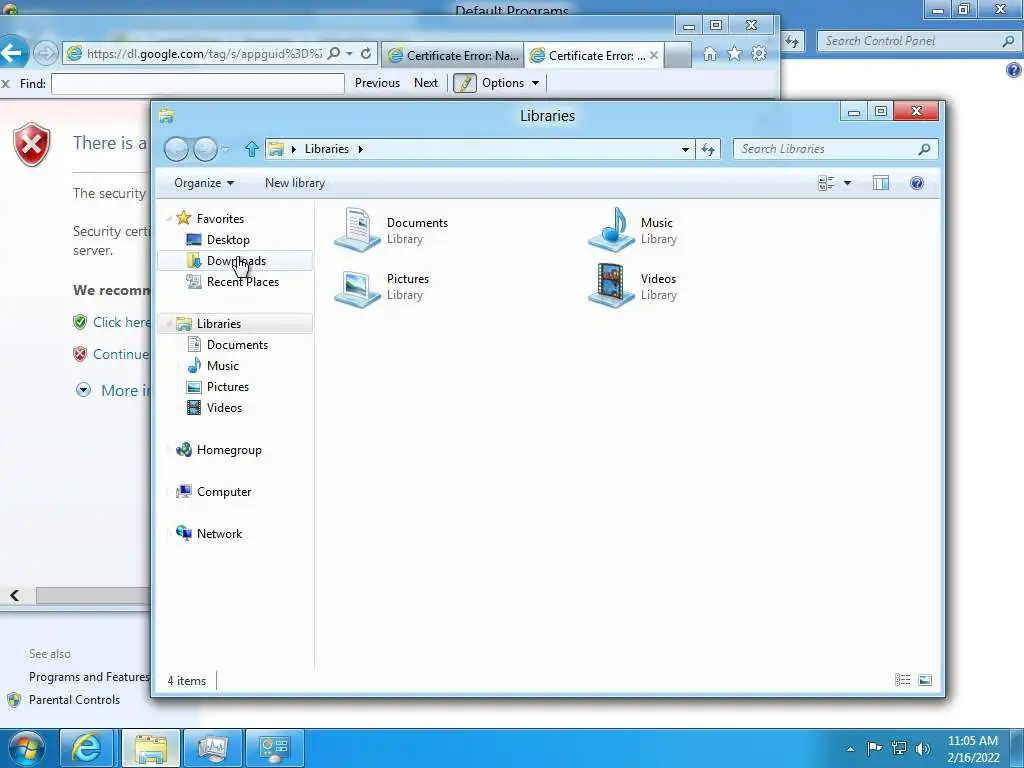Open the Documents library icon
Image resolution: width=1024 pixels, height=768 pixels.
(357, 230)
